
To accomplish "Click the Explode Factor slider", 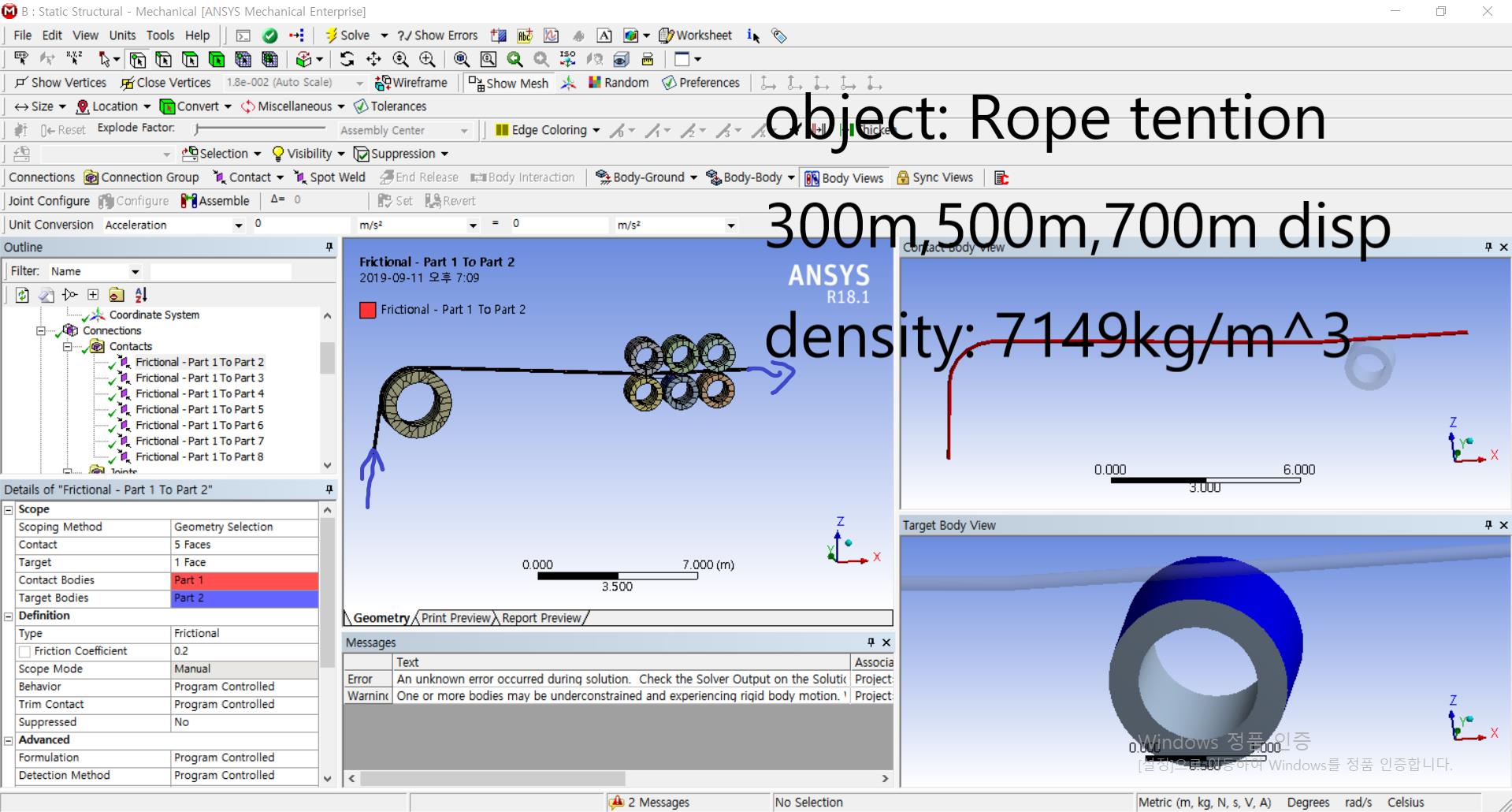I will click(260, 129).
